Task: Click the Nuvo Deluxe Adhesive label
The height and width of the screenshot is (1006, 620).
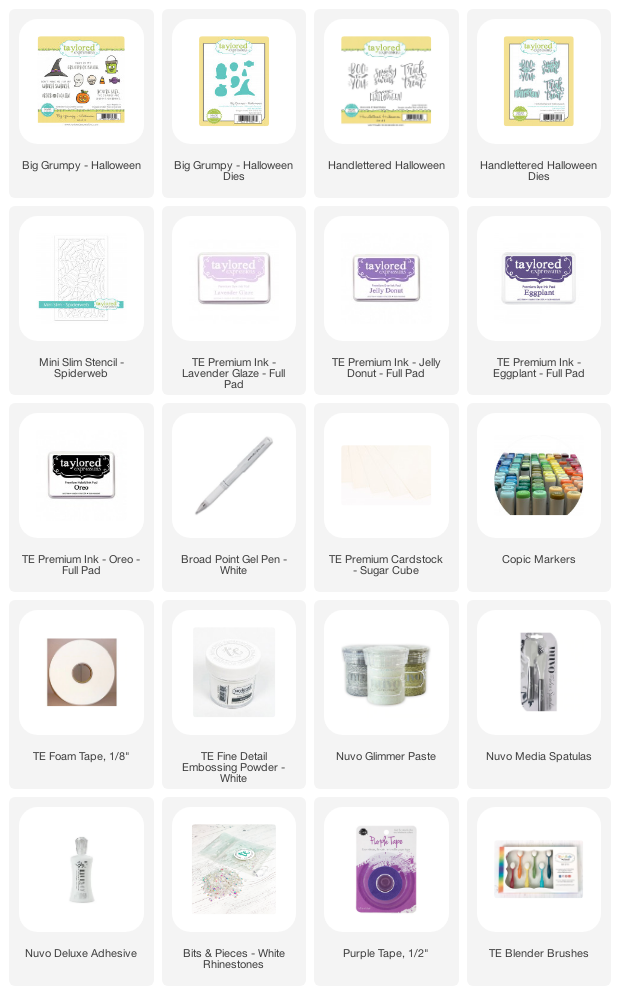Action: [x=81, y=953]
